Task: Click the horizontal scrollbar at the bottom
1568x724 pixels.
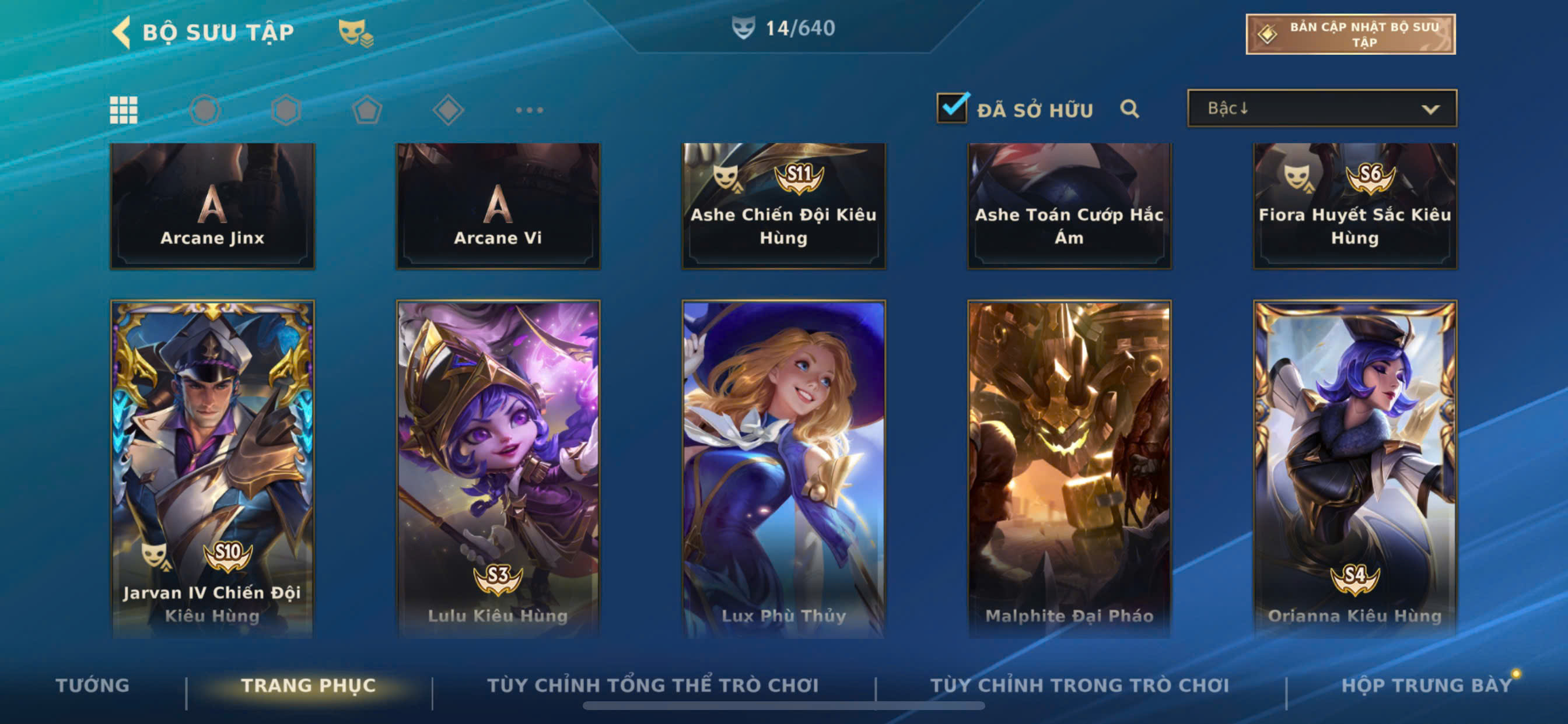Action: pyautogui.click(x=783, y=706)
